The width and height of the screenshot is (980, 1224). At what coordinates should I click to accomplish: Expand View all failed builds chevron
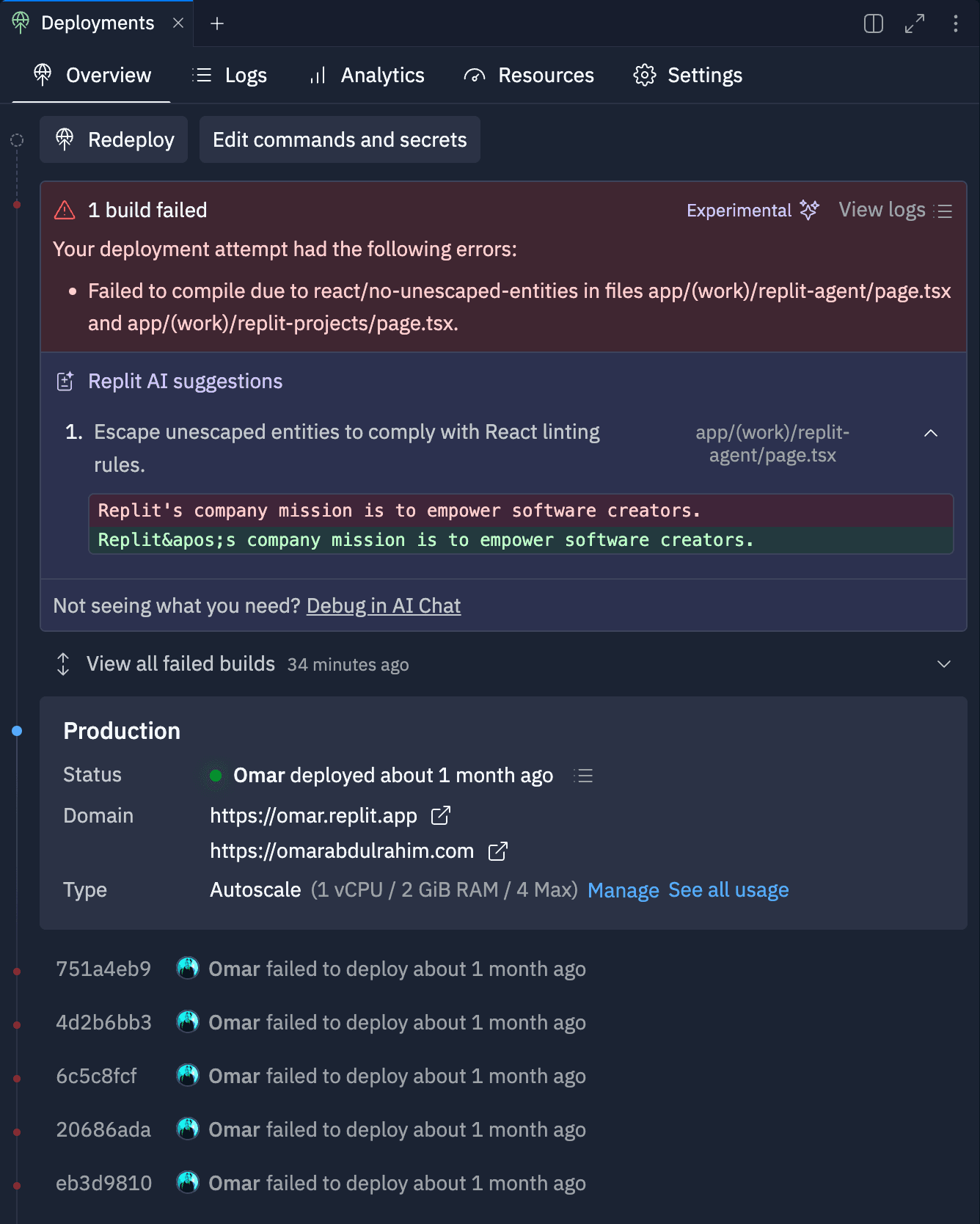(x=944, y=664)
